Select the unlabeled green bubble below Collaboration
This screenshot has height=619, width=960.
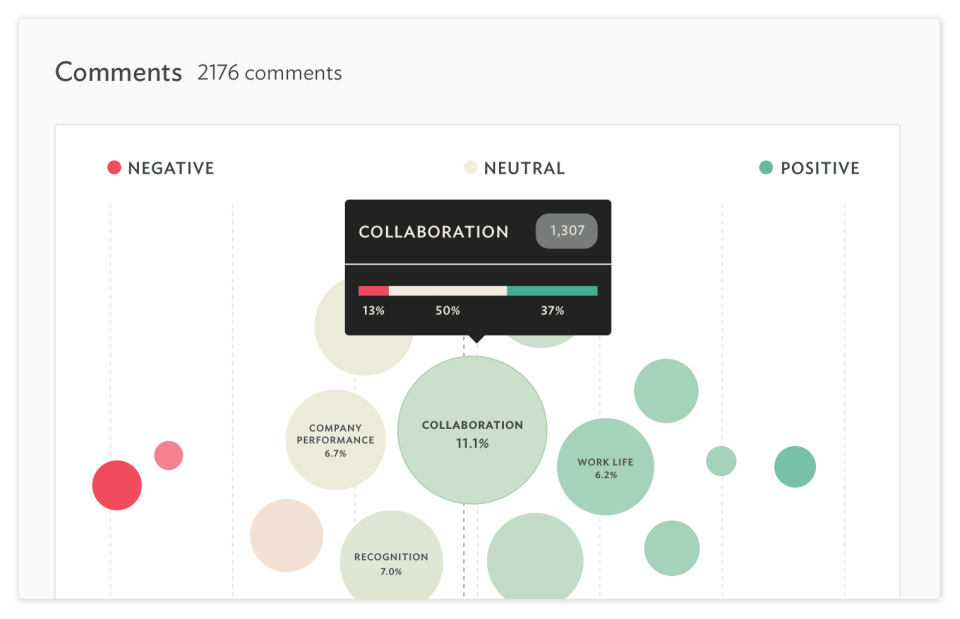(535, 557)
